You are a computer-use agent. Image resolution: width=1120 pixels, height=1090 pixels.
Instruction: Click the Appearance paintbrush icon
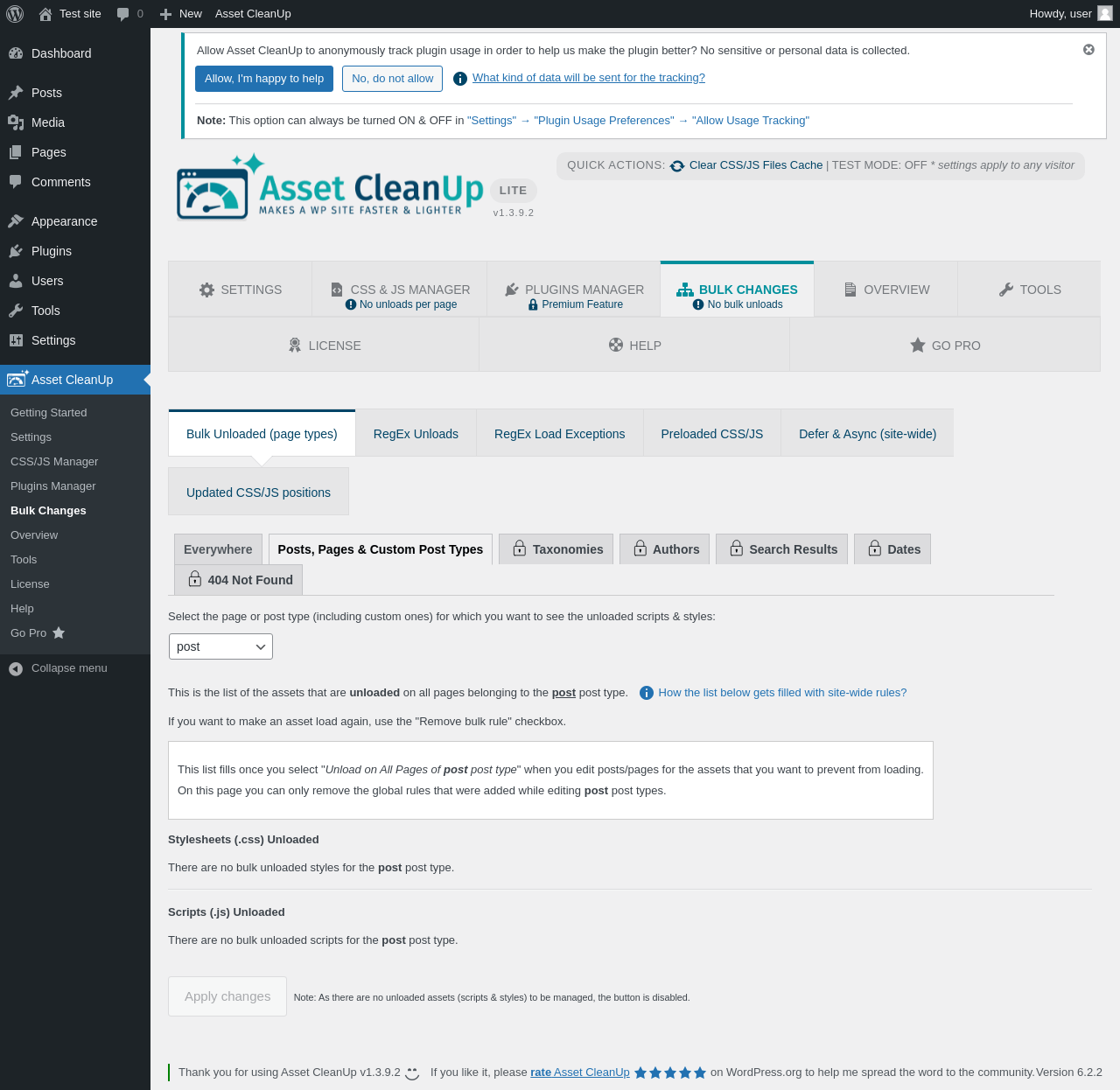click(16, 221)
